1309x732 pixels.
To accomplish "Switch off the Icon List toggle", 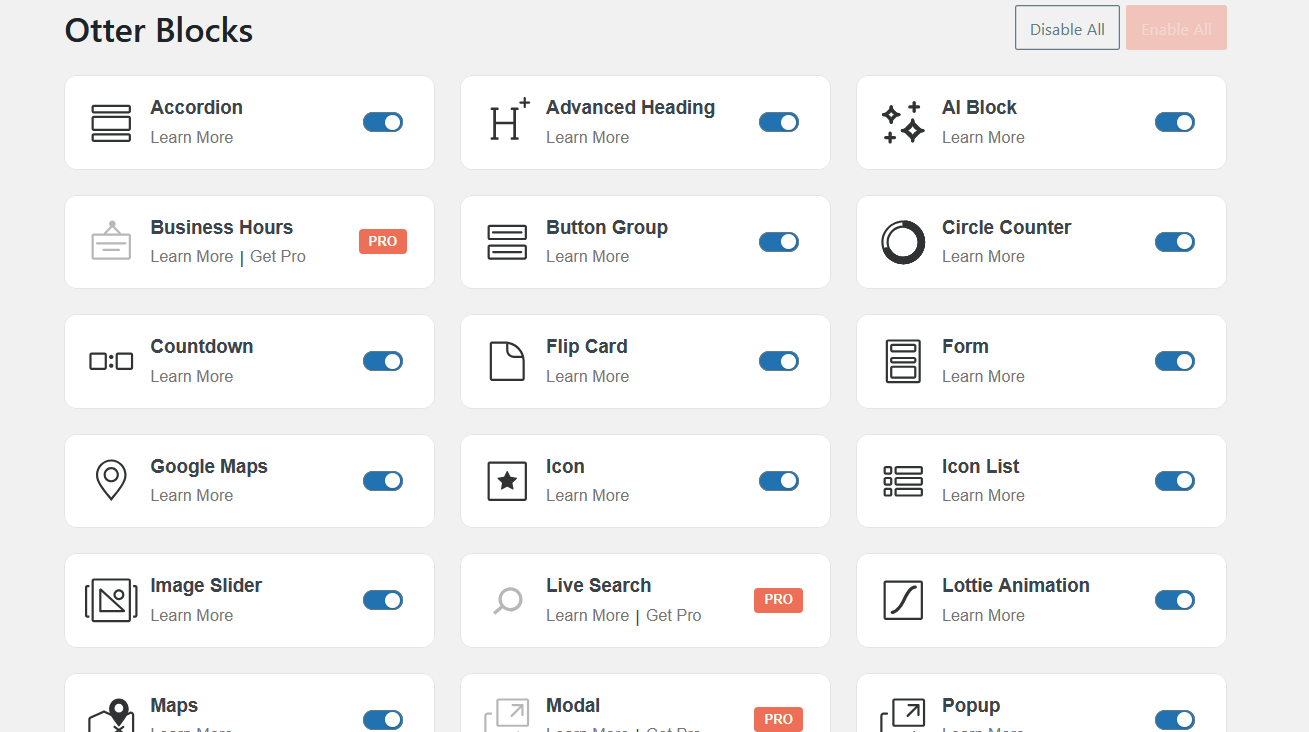I will point(1175,481).
